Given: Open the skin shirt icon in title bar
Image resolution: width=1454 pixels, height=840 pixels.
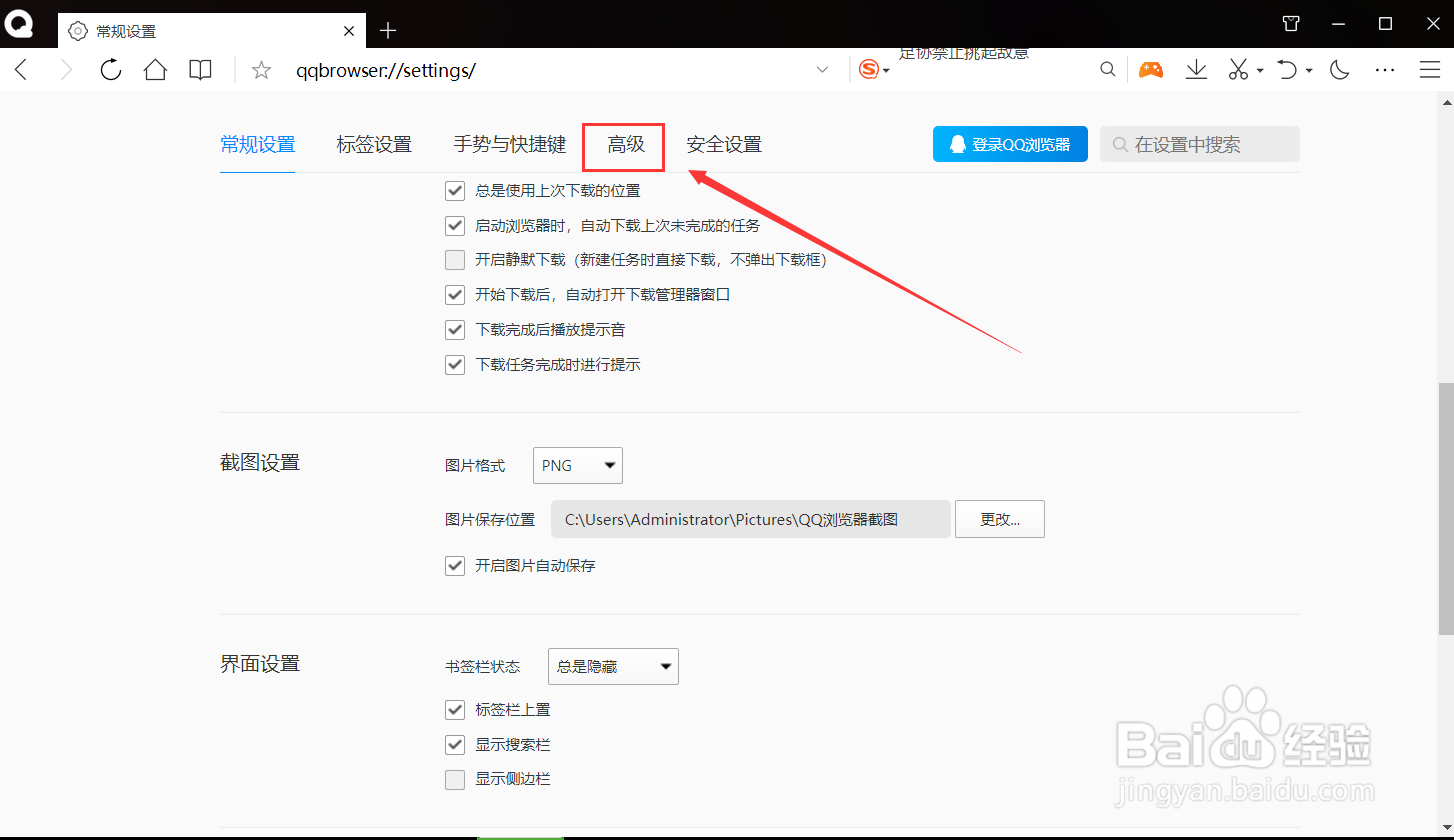Looking at the screenshot, I should tap(1291, 23).
